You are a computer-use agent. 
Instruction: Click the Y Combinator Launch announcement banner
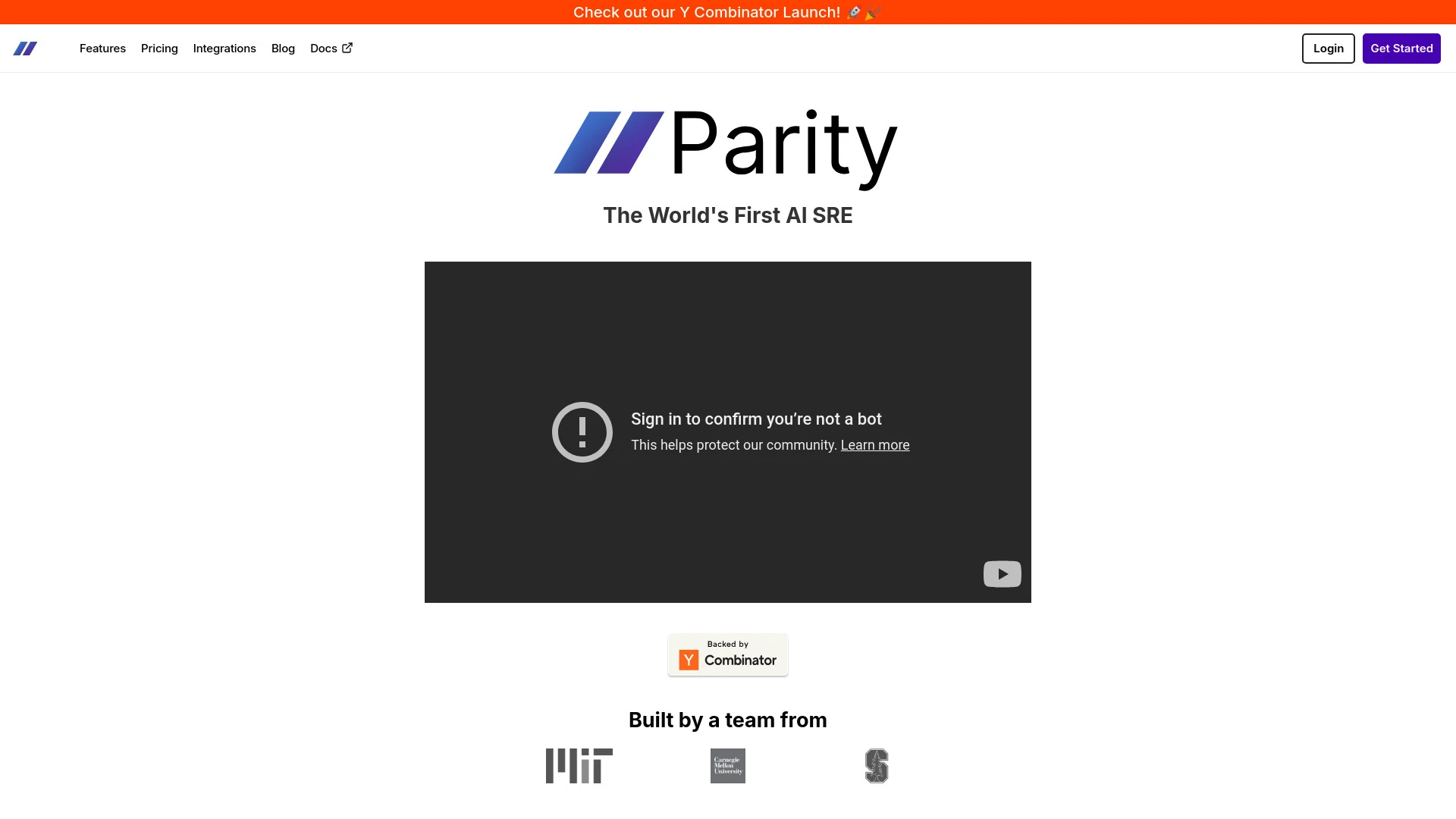(728, 12)
